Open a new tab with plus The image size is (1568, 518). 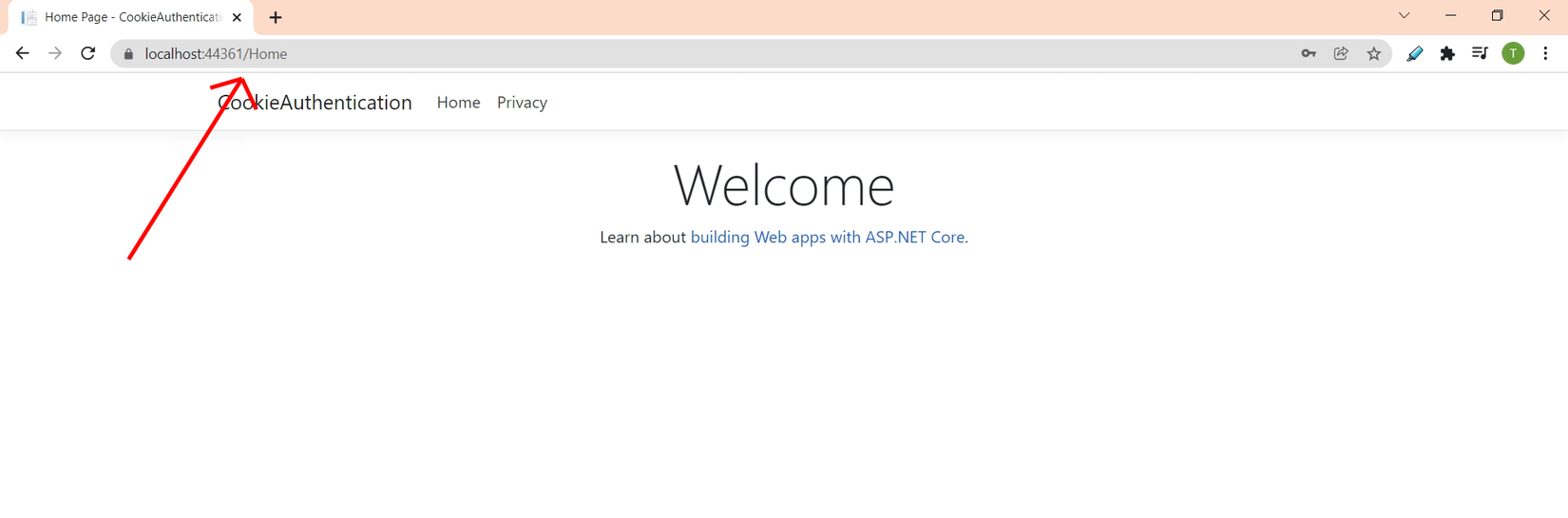coord(276,17)
